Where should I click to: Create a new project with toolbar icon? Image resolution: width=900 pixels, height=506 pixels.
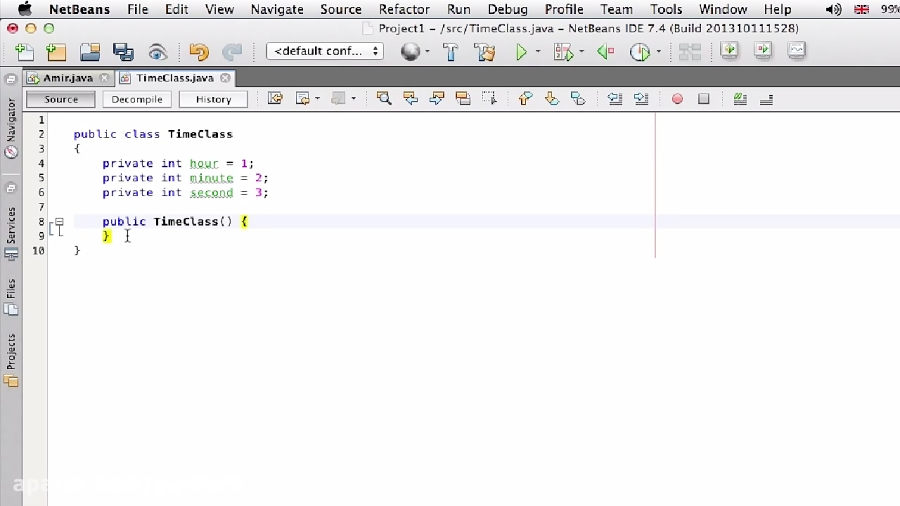[56, 52]
